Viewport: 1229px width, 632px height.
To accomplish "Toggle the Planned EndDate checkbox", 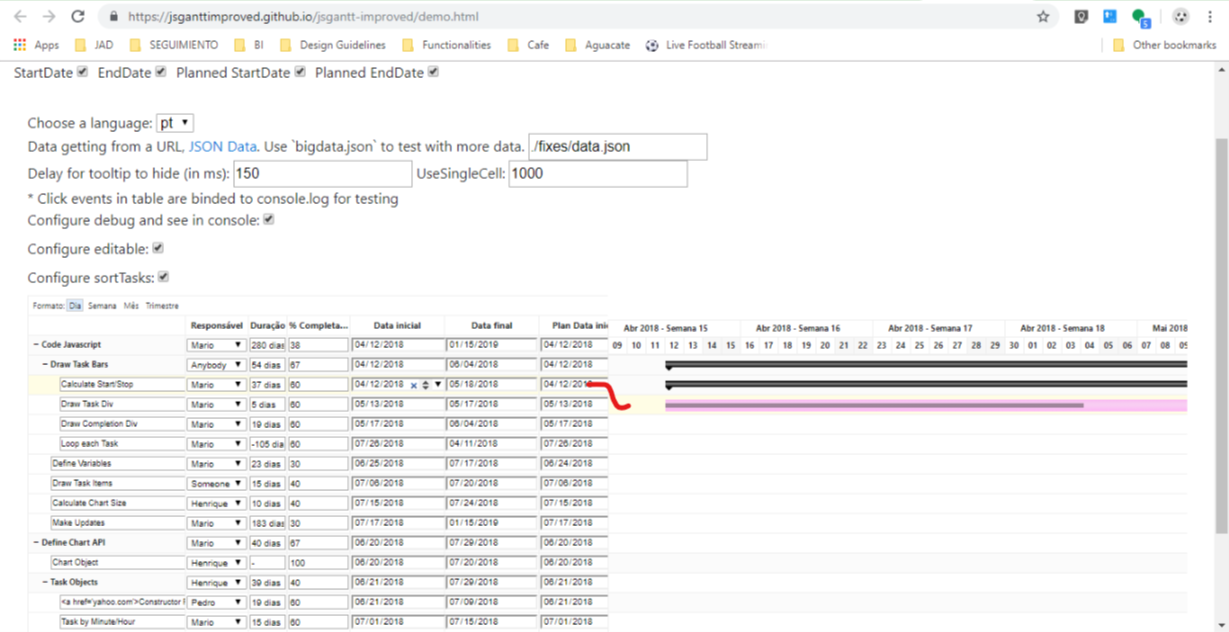I will (432, 71).
